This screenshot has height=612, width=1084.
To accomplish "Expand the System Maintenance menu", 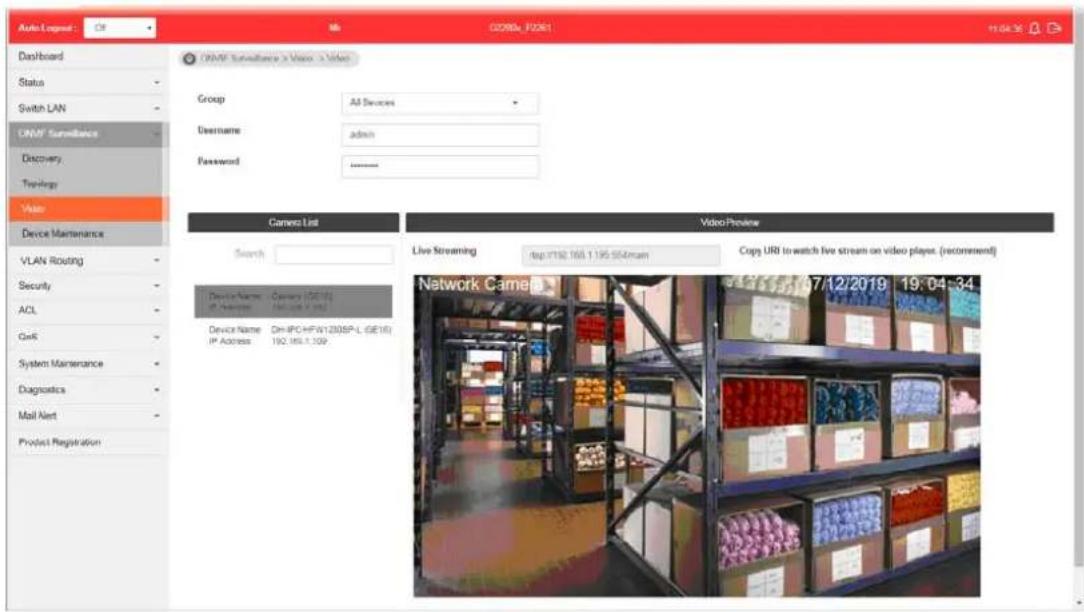I will point(88,364).
